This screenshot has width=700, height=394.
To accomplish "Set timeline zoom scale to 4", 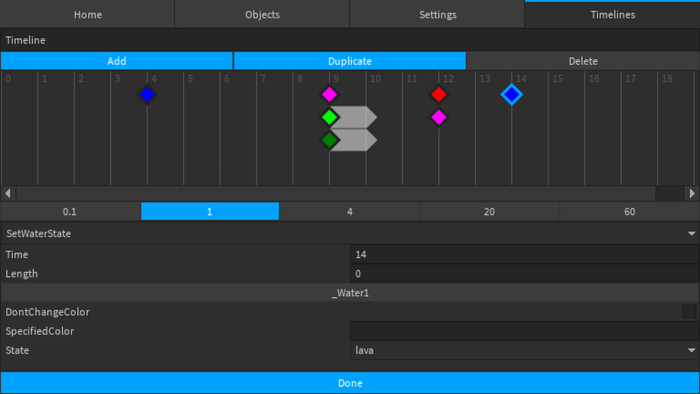I will 350,212.
